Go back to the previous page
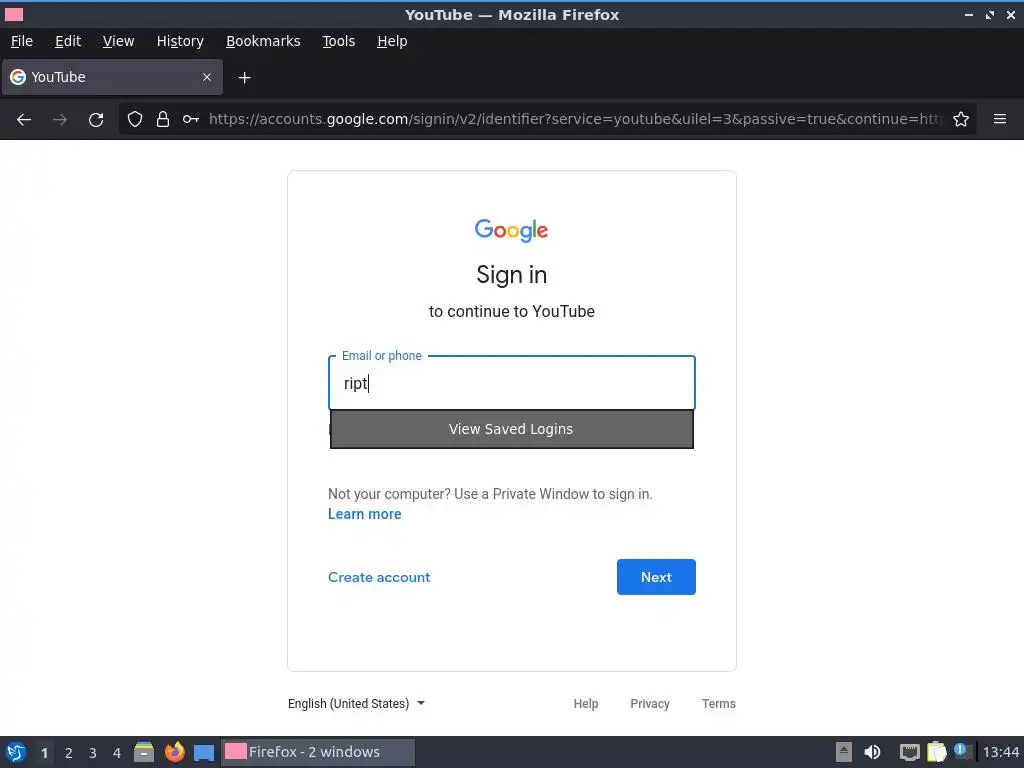This screenshot has width=1024, height=768. [24, 120]
